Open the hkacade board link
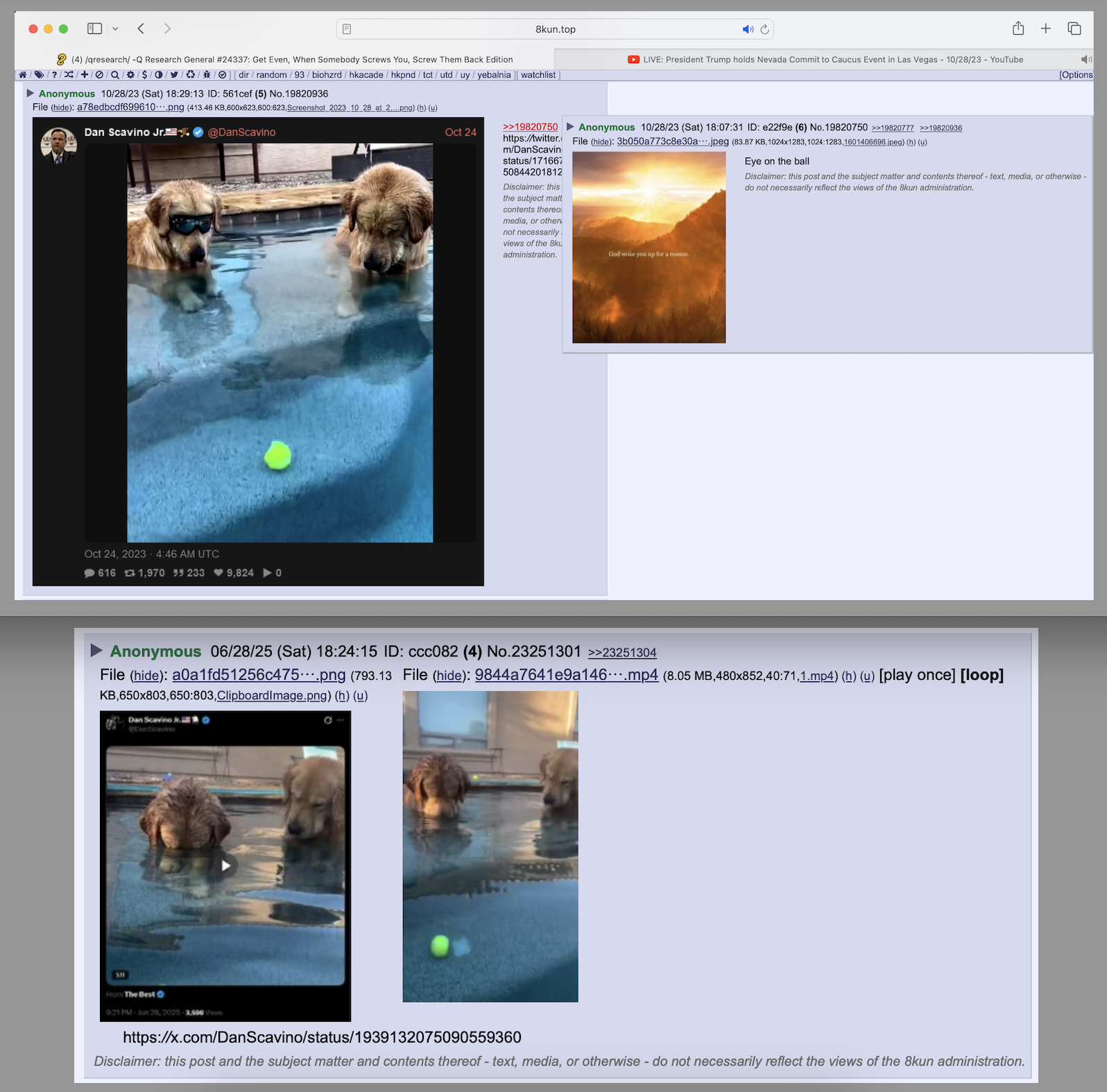Viewport: 1107px width, 1092px height. (366, 75)
